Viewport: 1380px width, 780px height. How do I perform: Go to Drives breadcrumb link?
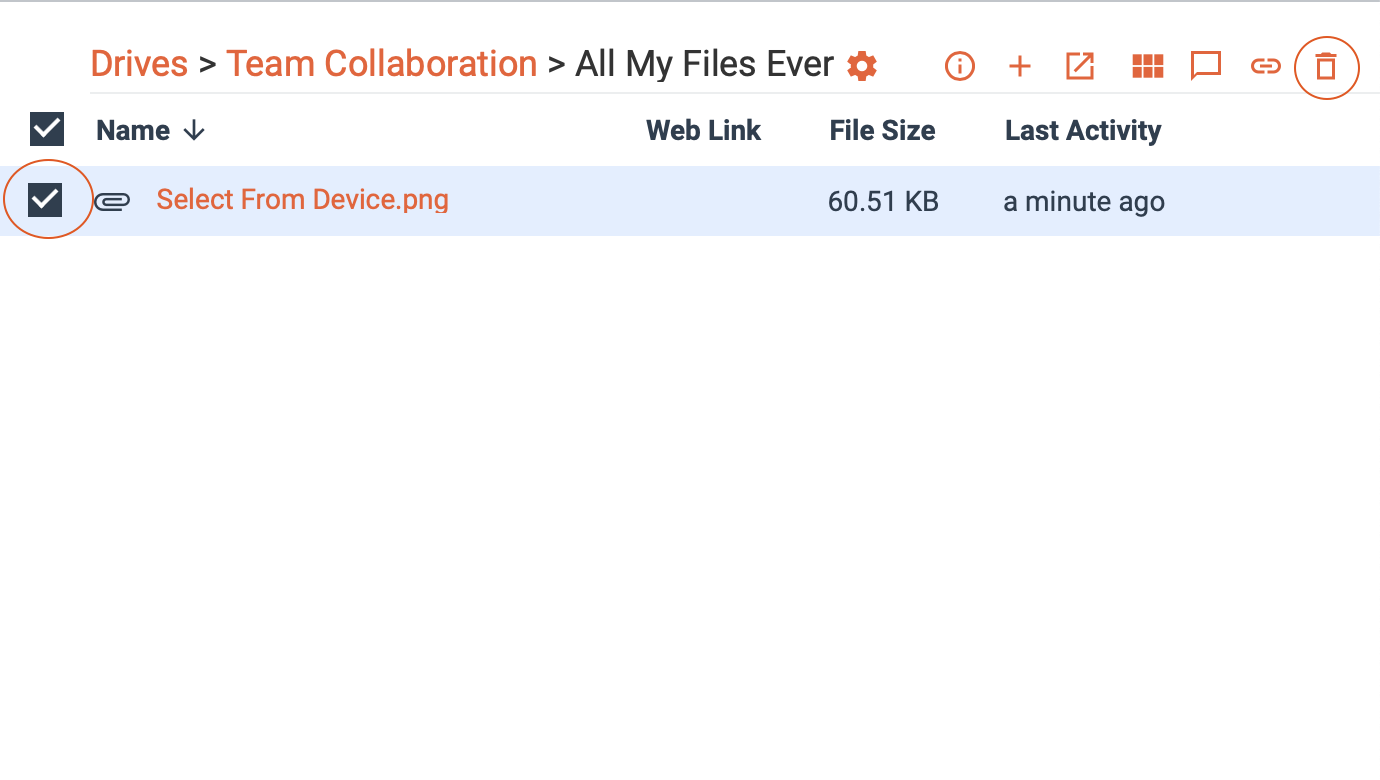point(139,64)
